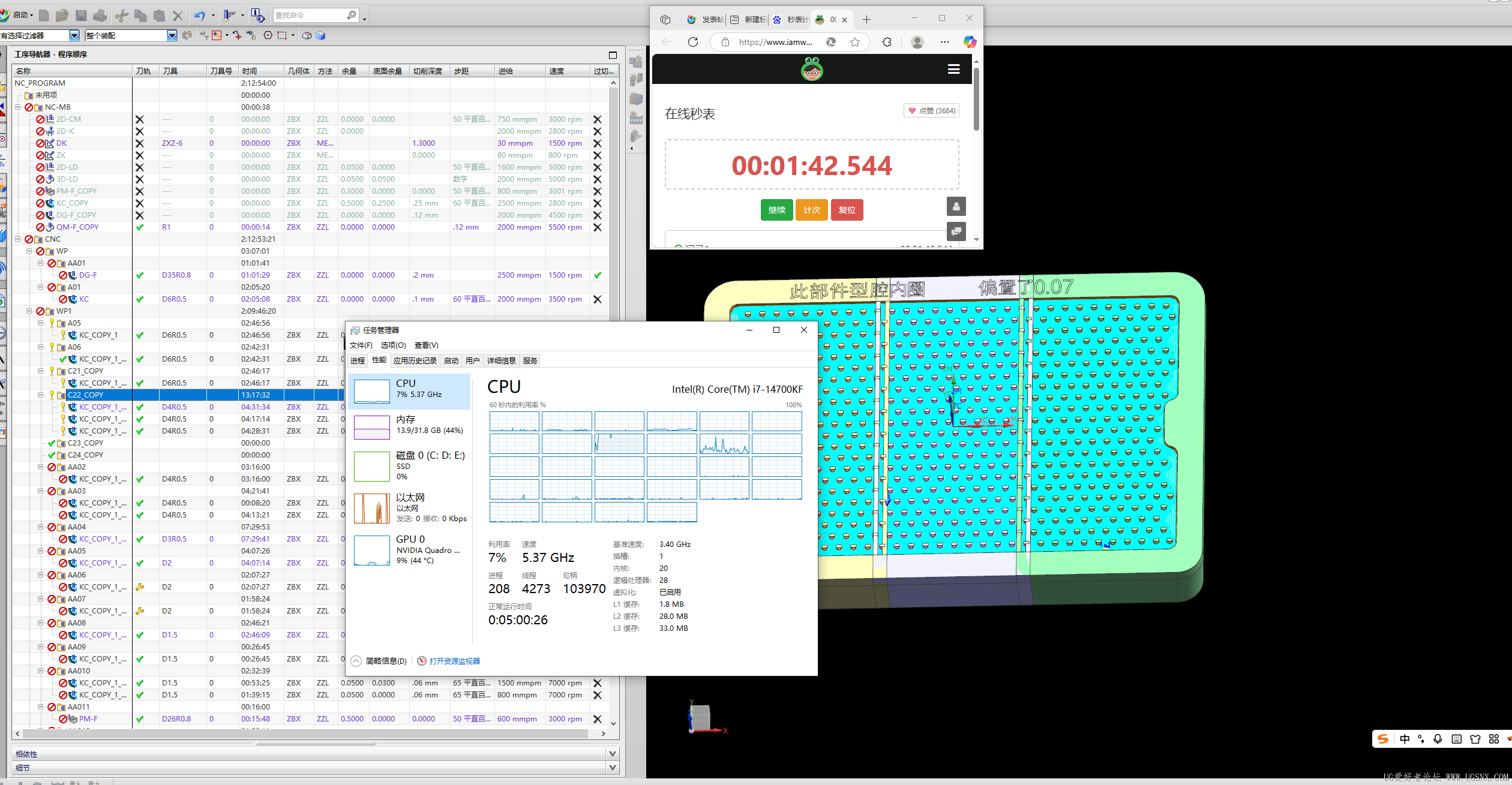Click the 点赞 like button on stopwatch page

[931, 110]
